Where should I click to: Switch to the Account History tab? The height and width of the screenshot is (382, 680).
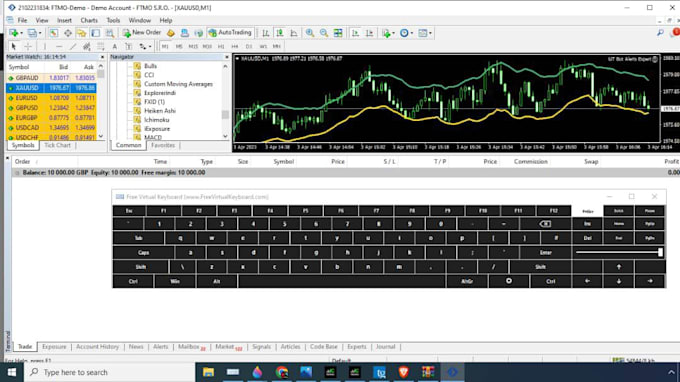click(97, 347)
